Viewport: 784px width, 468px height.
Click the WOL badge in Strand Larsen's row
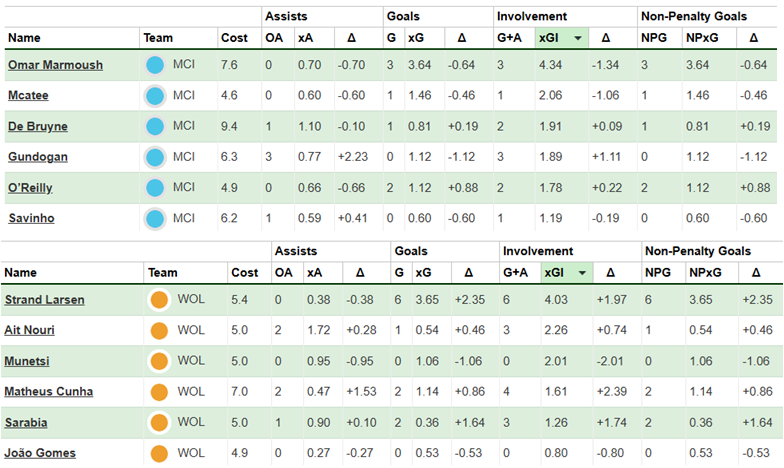(x=158, y=300)
